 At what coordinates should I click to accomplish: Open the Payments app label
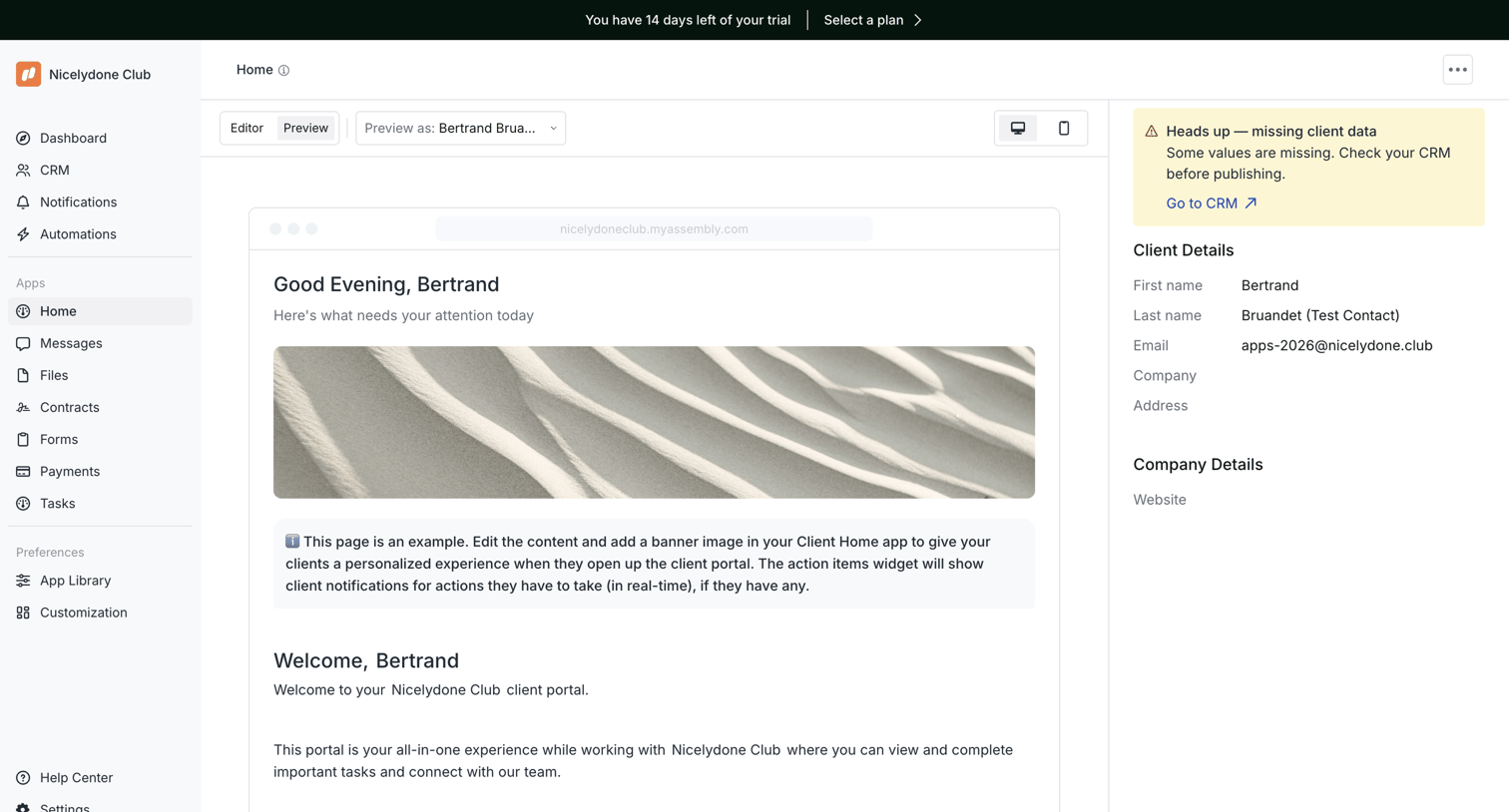pos(70,471)
